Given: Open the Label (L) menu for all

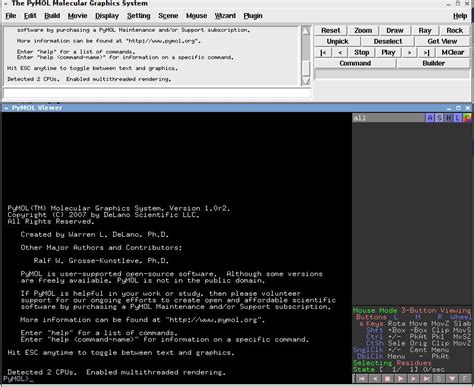Looking at the screenshot, I should click(458, 118).
